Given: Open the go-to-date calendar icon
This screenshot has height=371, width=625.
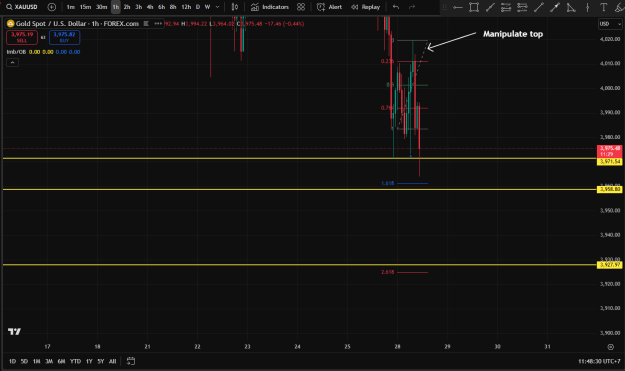Looking at the screenshot, I should pos(131,361).
